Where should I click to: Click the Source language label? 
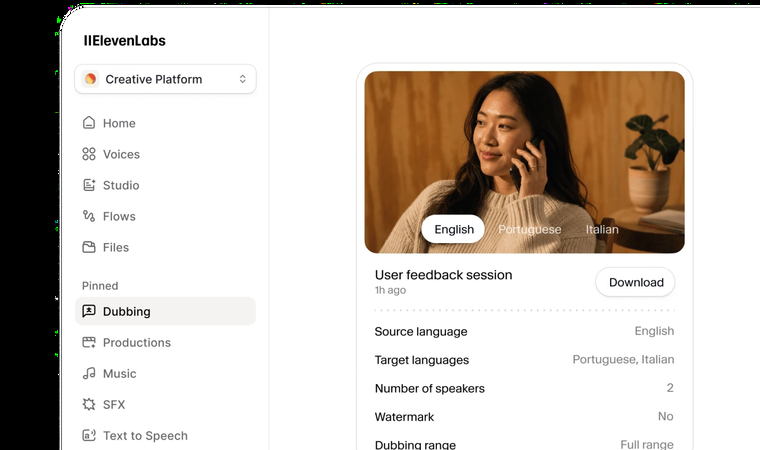tap(421, 332)
